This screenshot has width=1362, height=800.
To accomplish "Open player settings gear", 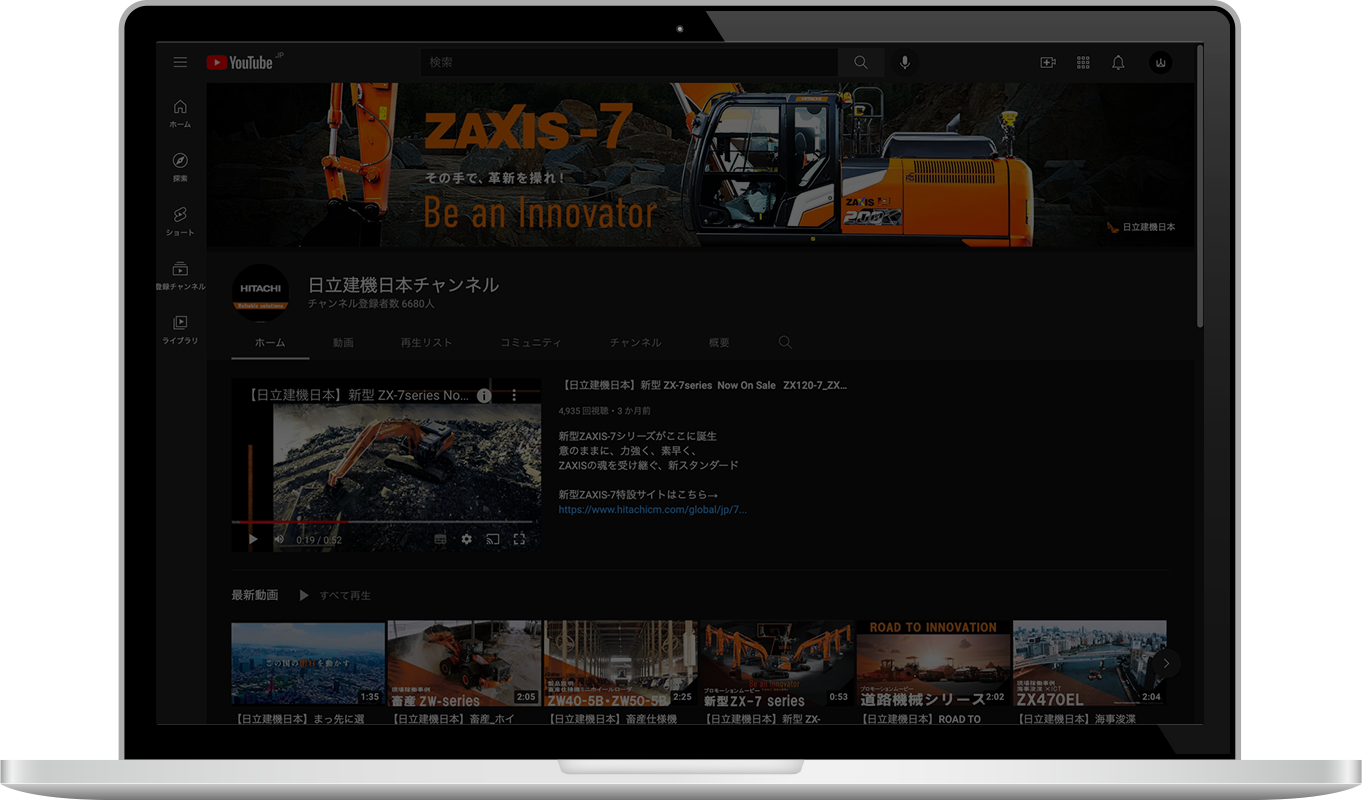I will 466,539.
